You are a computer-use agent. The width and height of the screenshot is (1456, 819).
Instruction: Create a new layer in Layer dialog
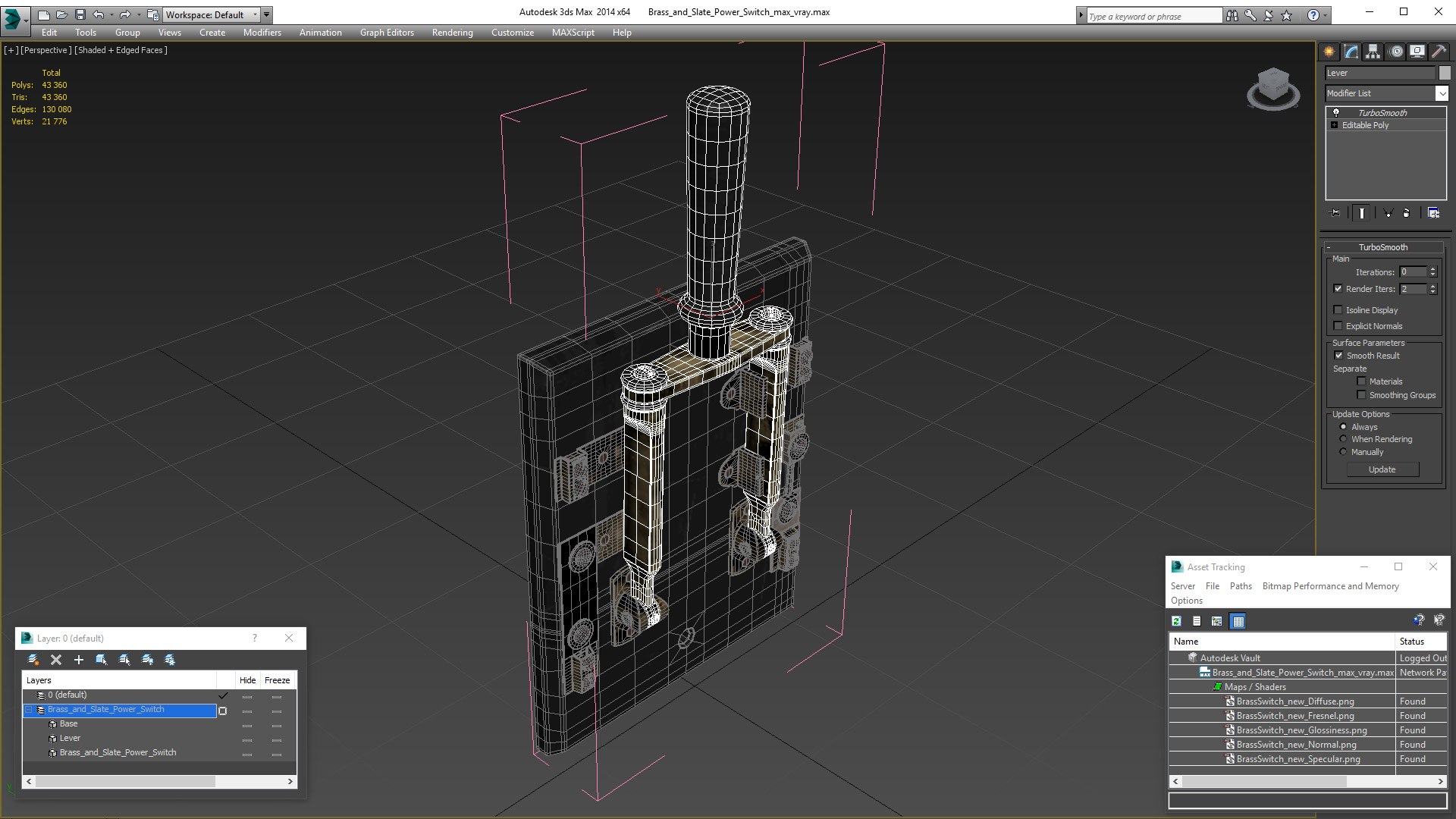pos(33,660)
